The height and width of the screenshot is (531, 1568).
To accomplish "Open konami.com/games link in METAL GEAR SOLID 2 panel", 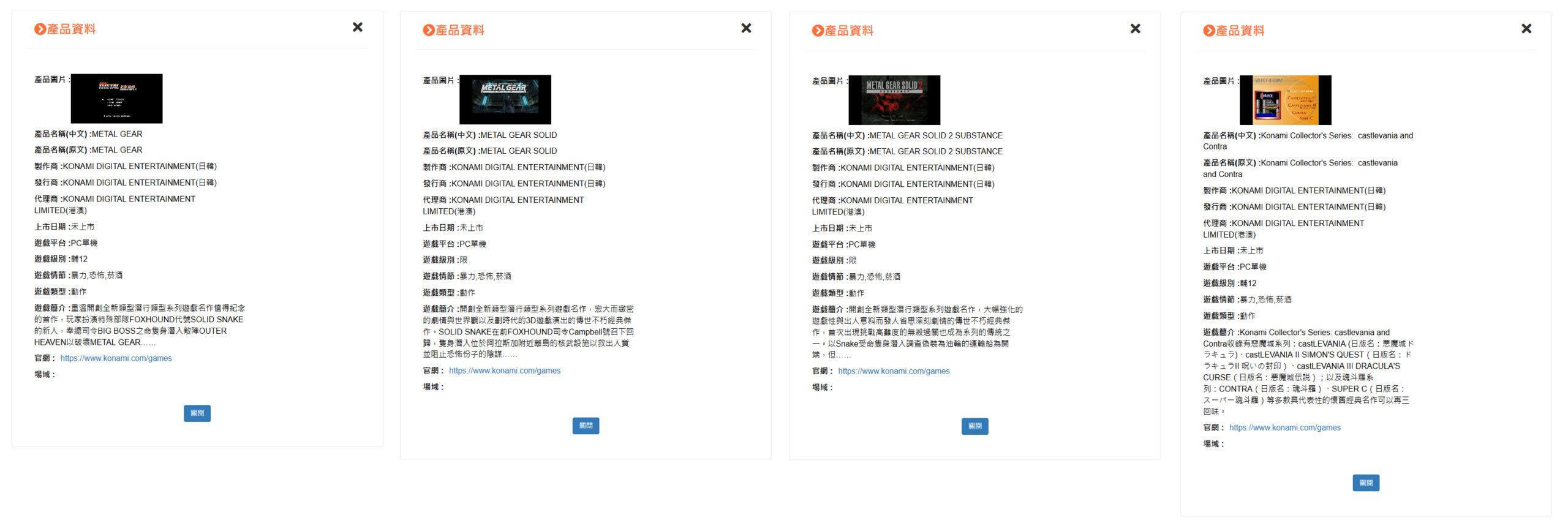I will [894, 371].
